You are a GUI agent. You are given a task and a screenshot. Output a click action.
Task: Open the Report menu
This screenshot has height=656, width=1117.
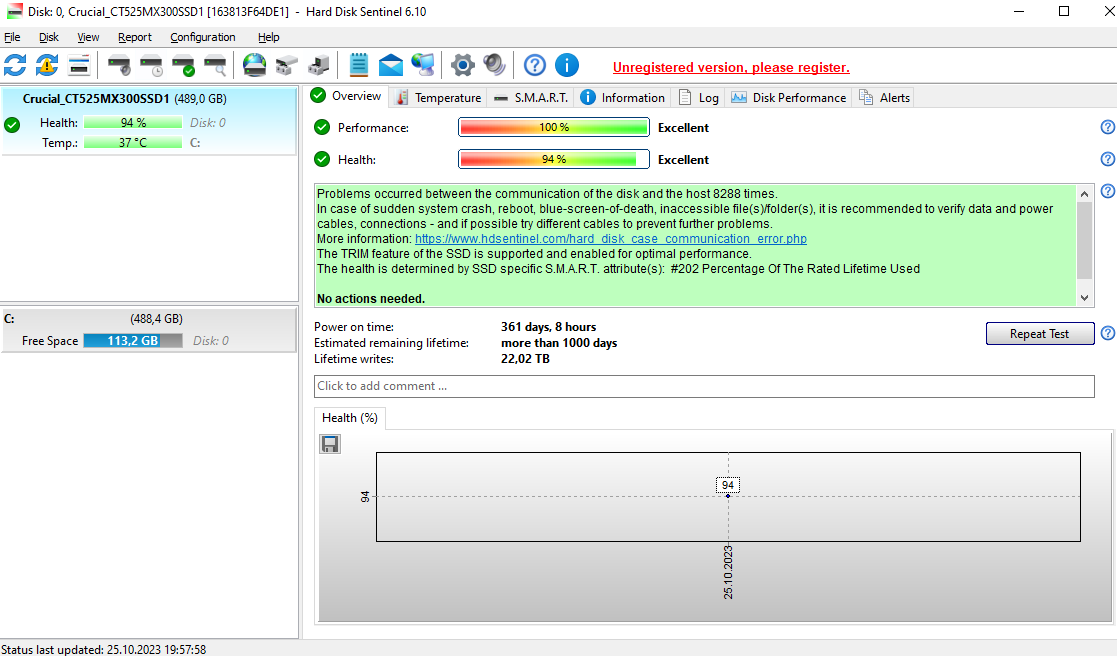click(135, 37)
